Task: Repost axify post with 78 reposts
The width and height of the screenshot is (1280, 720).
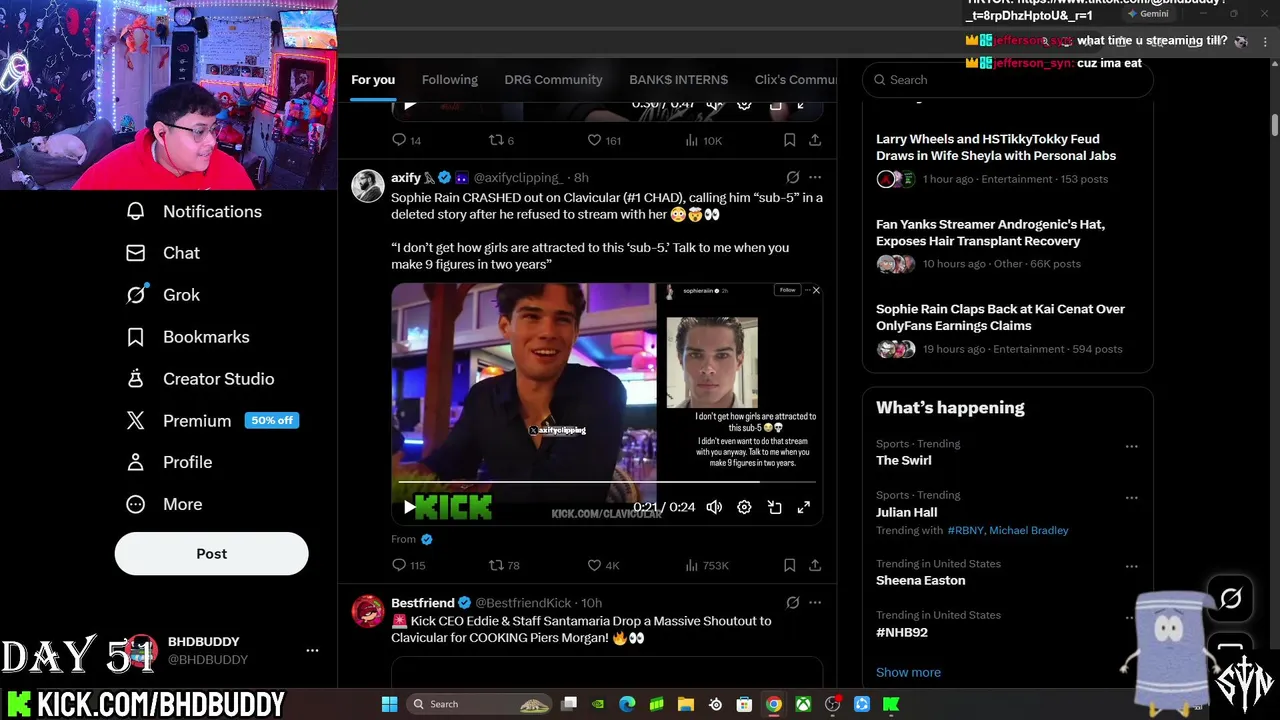Action: (503, 565)
